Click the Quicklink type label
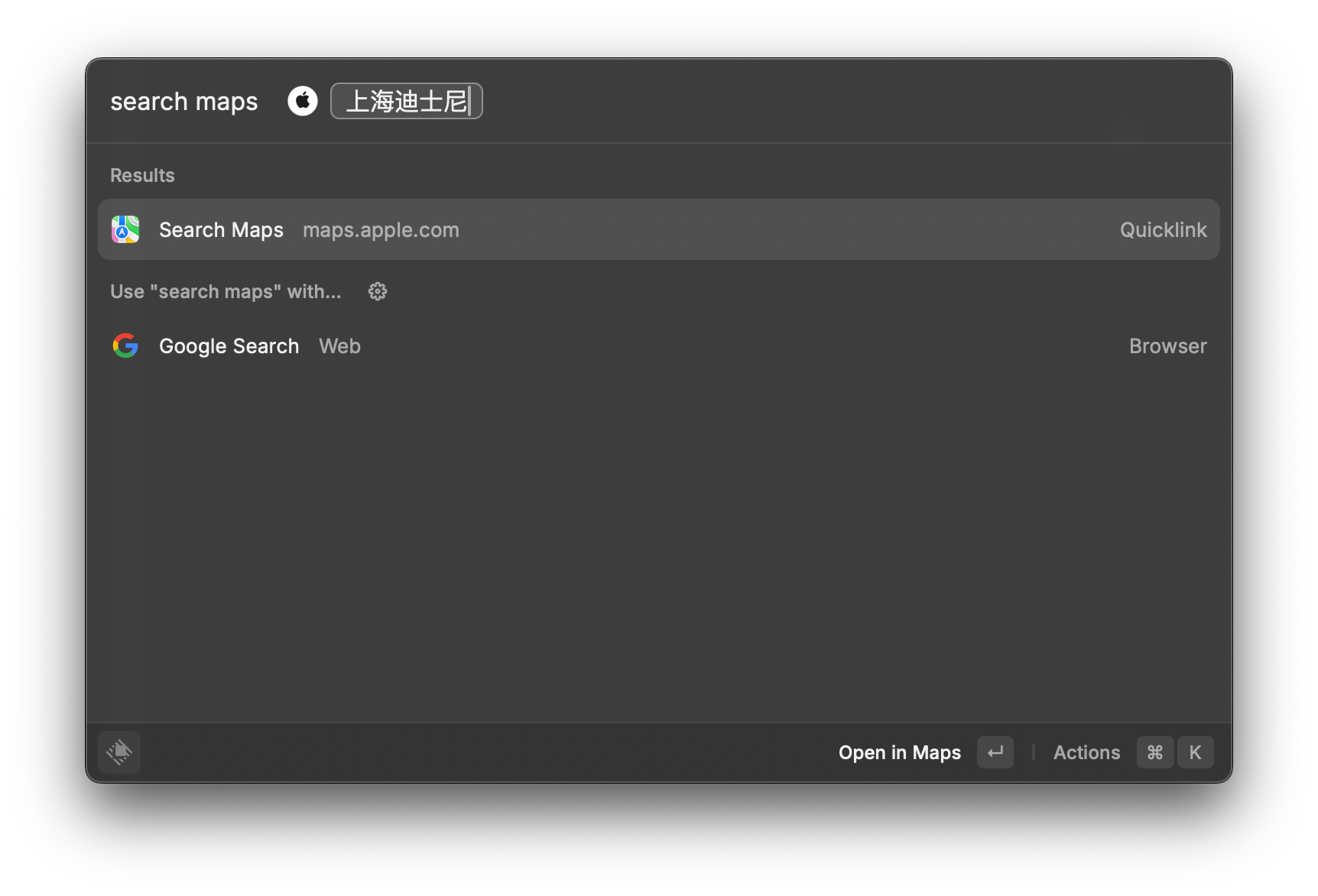This screenshot has width=1318, height=896. (x=1163, y=230)
